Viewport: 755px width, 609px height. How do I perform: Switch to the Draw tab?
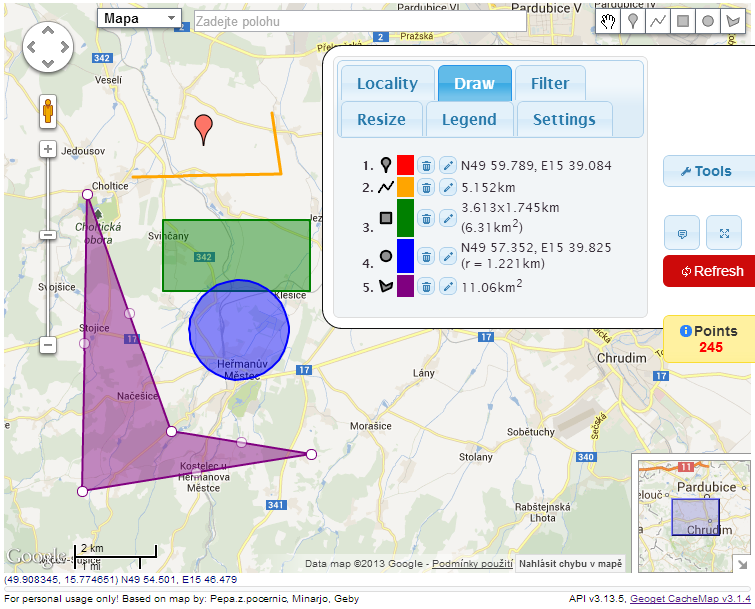pyautogui.click(x=474, y=84)
